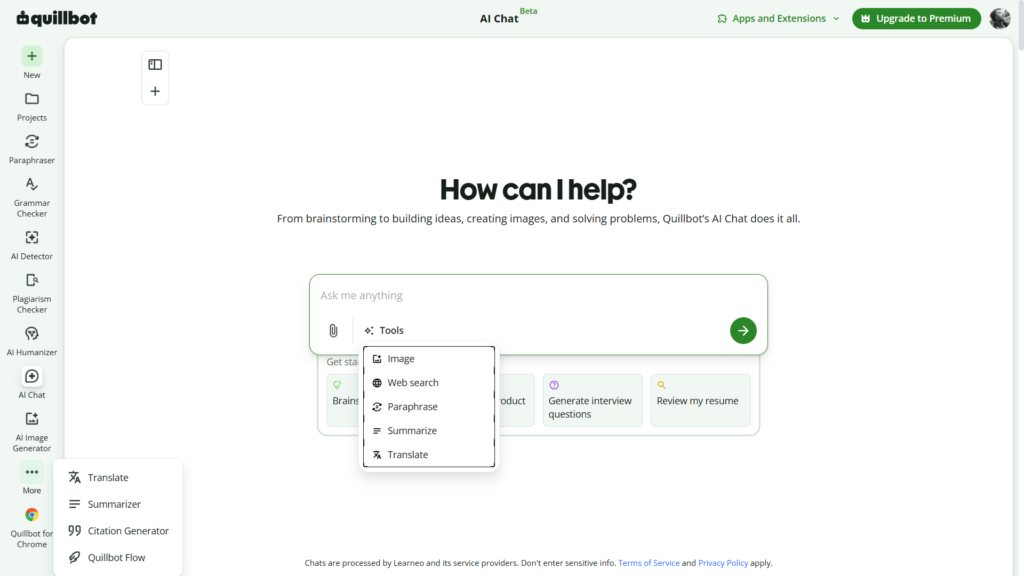The height and width of the screenshot is (576, 1024).
Task: Click the AI Chat Beta title
Action: (x=508, y=16)
